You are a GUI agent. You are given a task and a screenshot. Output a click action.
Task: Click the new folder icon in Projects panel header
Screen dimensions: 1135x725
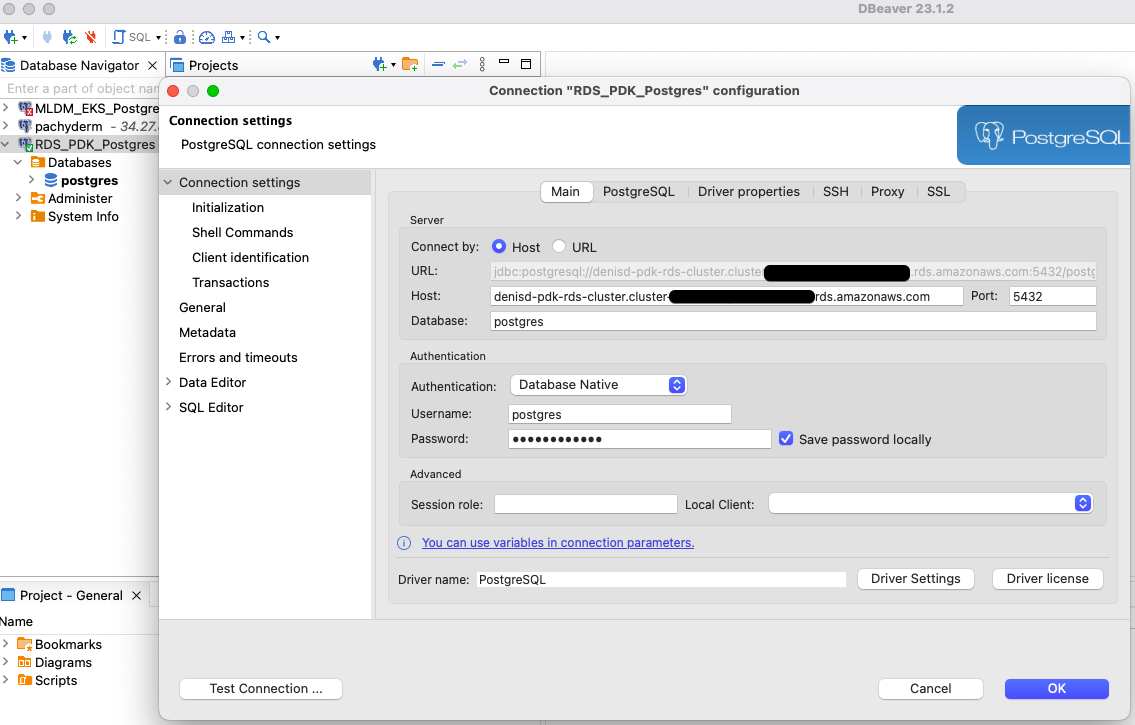pyautogui.click(x=410, y=64)
